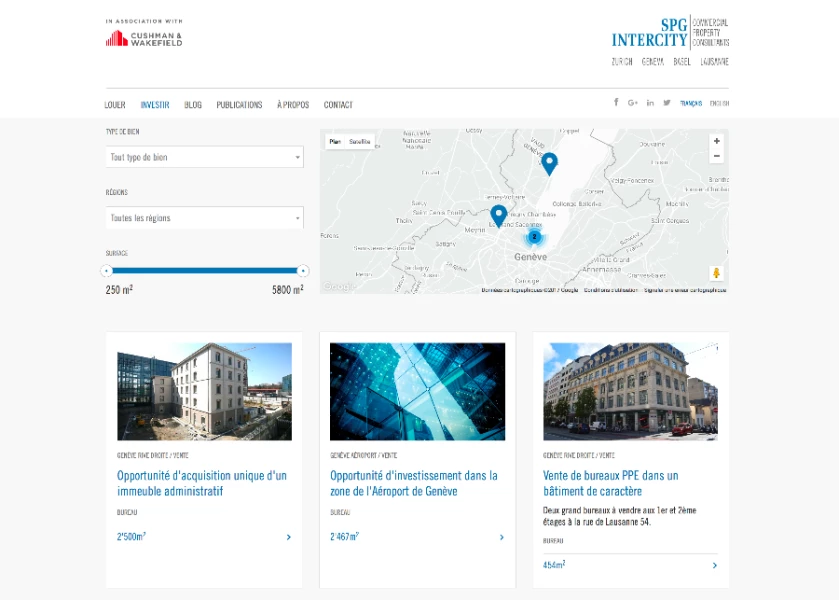Open the LinkedIn social icon
Screen dimensions: 839x600
coord(650,103)
